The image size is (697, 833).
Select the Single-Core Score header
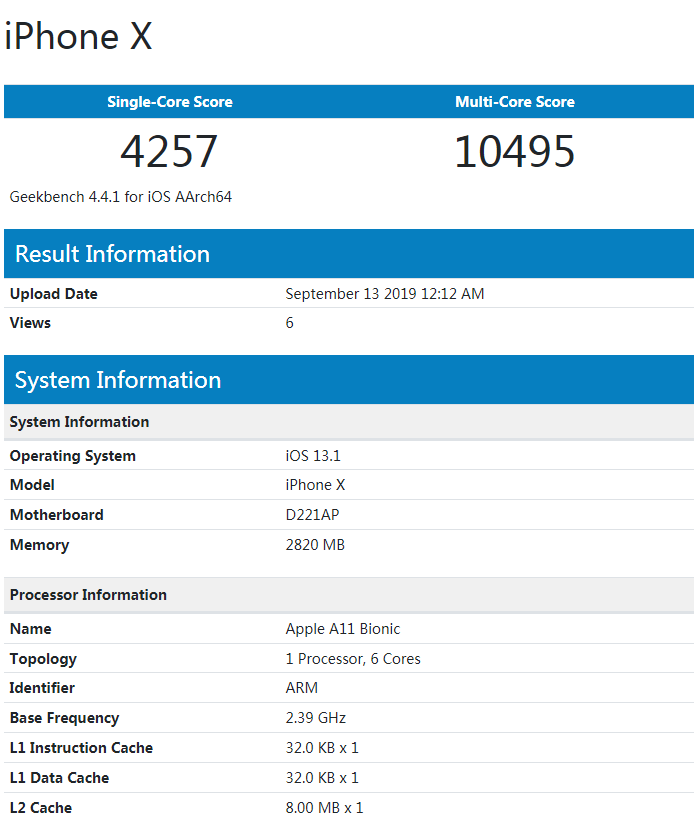pos(170,102)
